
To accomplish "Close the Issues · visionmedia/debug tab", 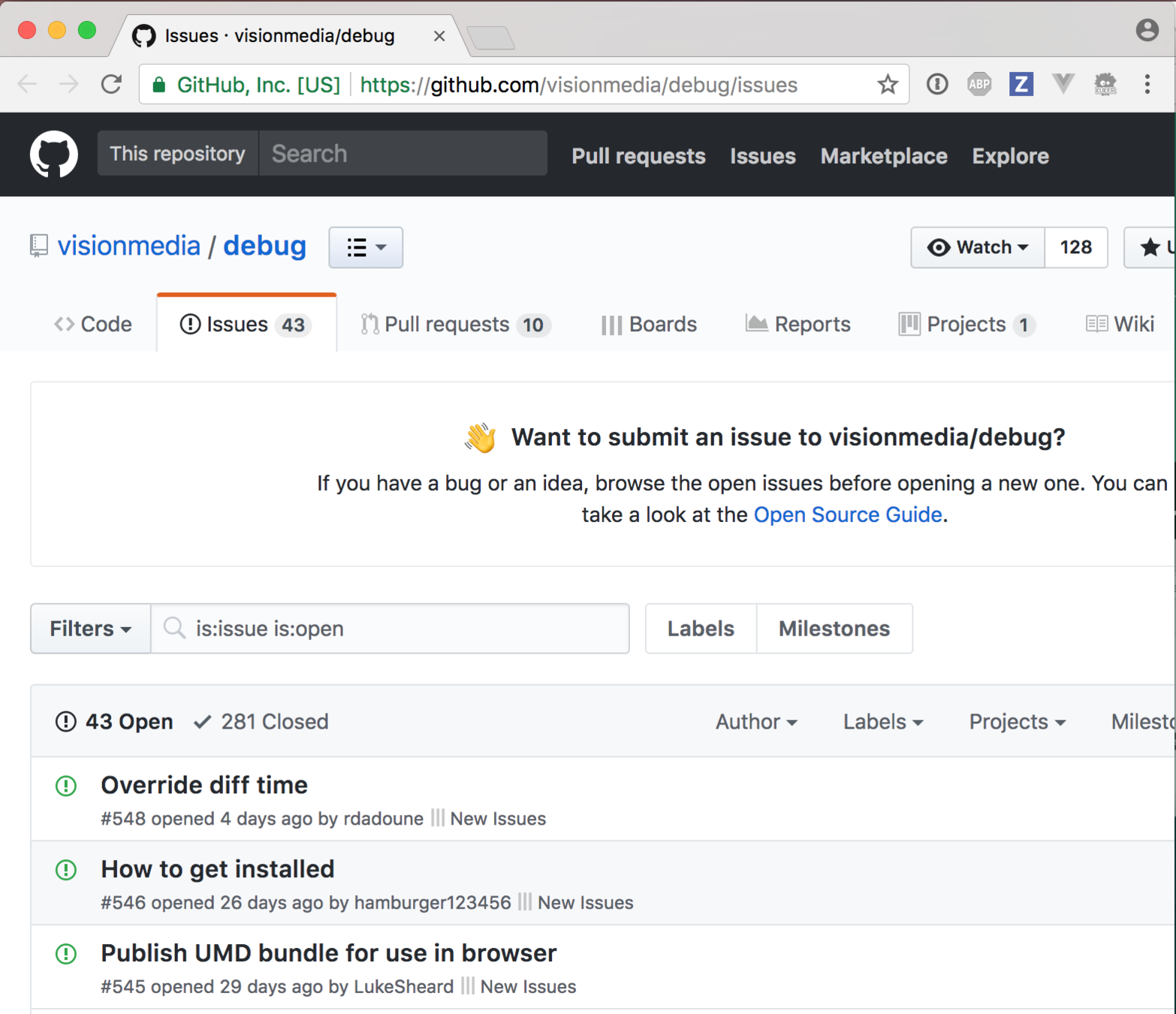I will 439,36.
